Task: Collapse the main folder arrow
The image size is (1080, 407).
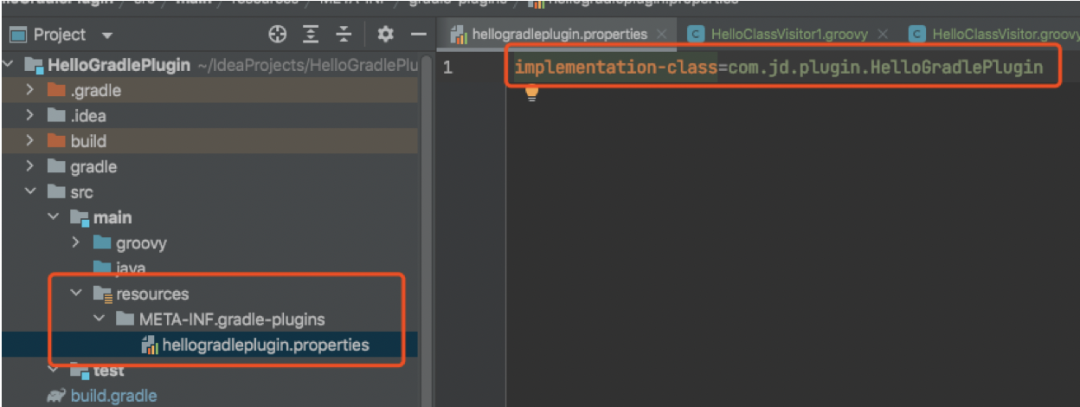Action: pyautogui.click(x=53, y=217)
